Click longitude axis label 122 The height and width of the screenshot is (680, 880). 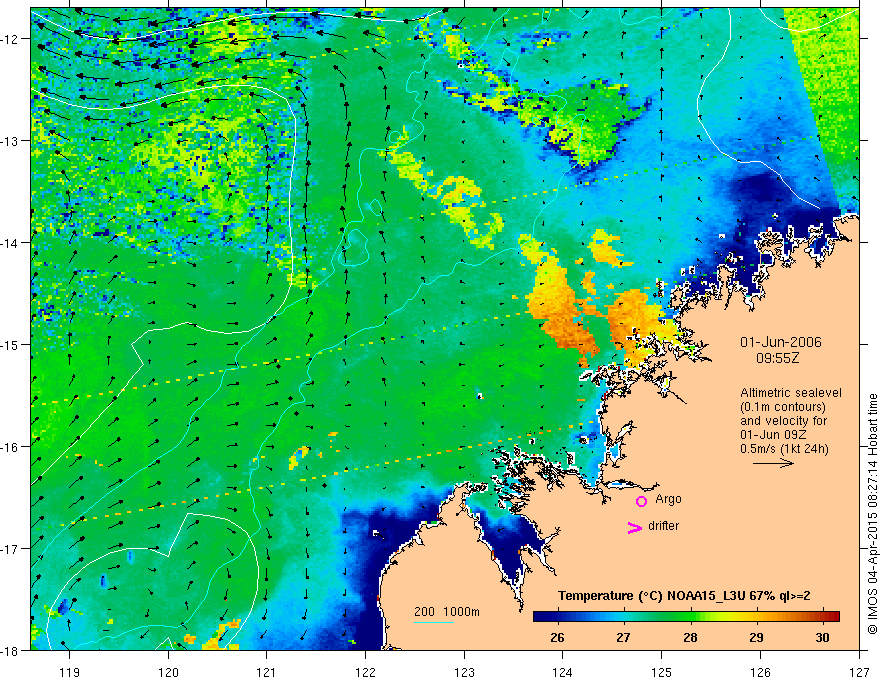coord(365,672)
